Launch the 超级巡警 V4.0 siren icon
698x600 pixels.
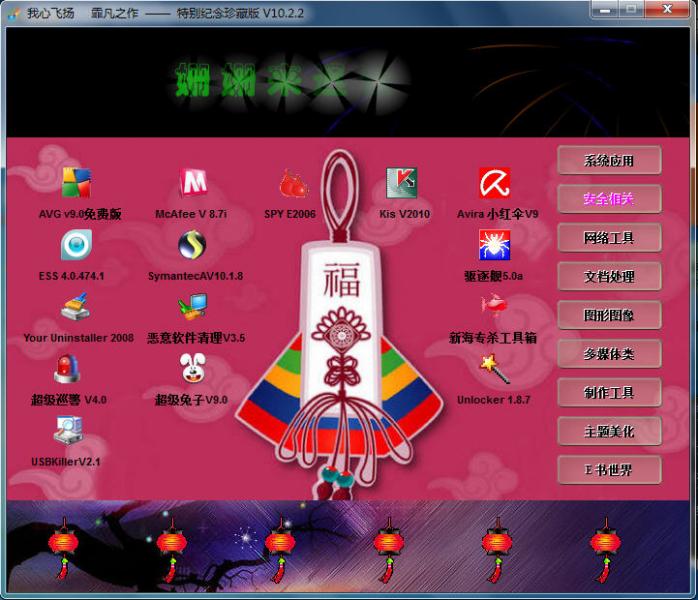pyautogui.click(x=67, y=369)
